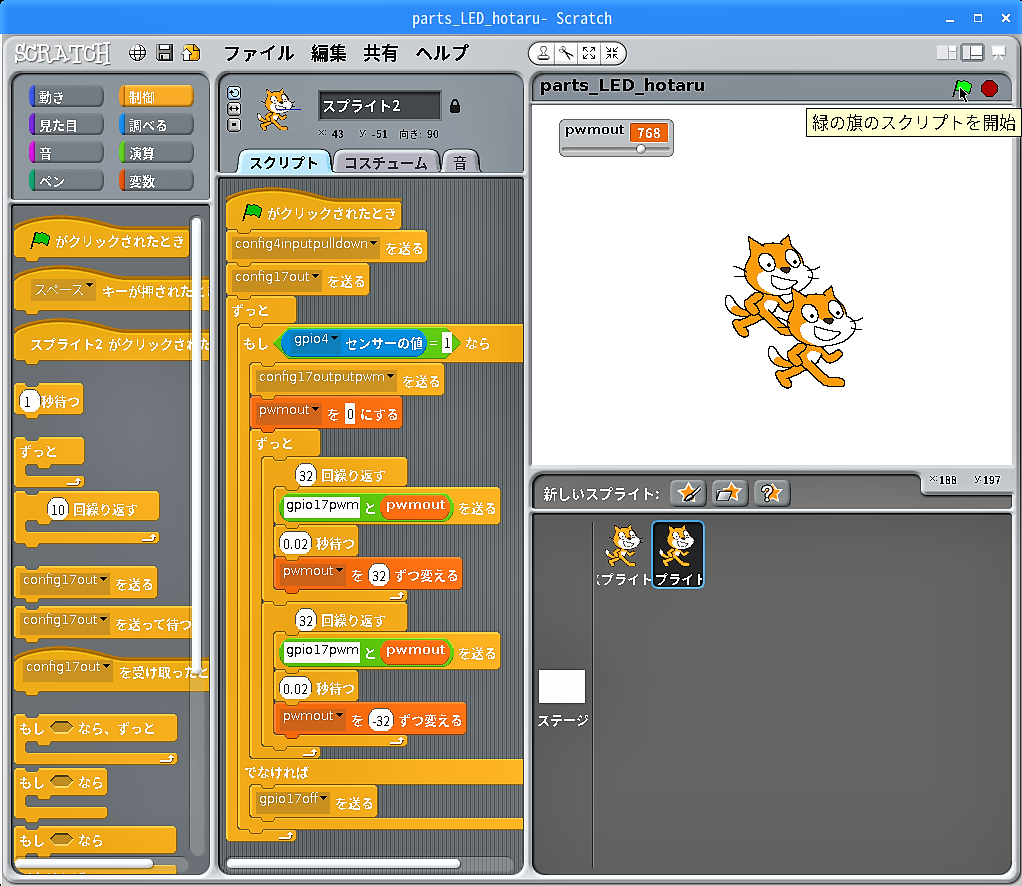This screenshot has height=886, width=1022.
Task: Select the ペン block category
Action: [x=66, y=181]
